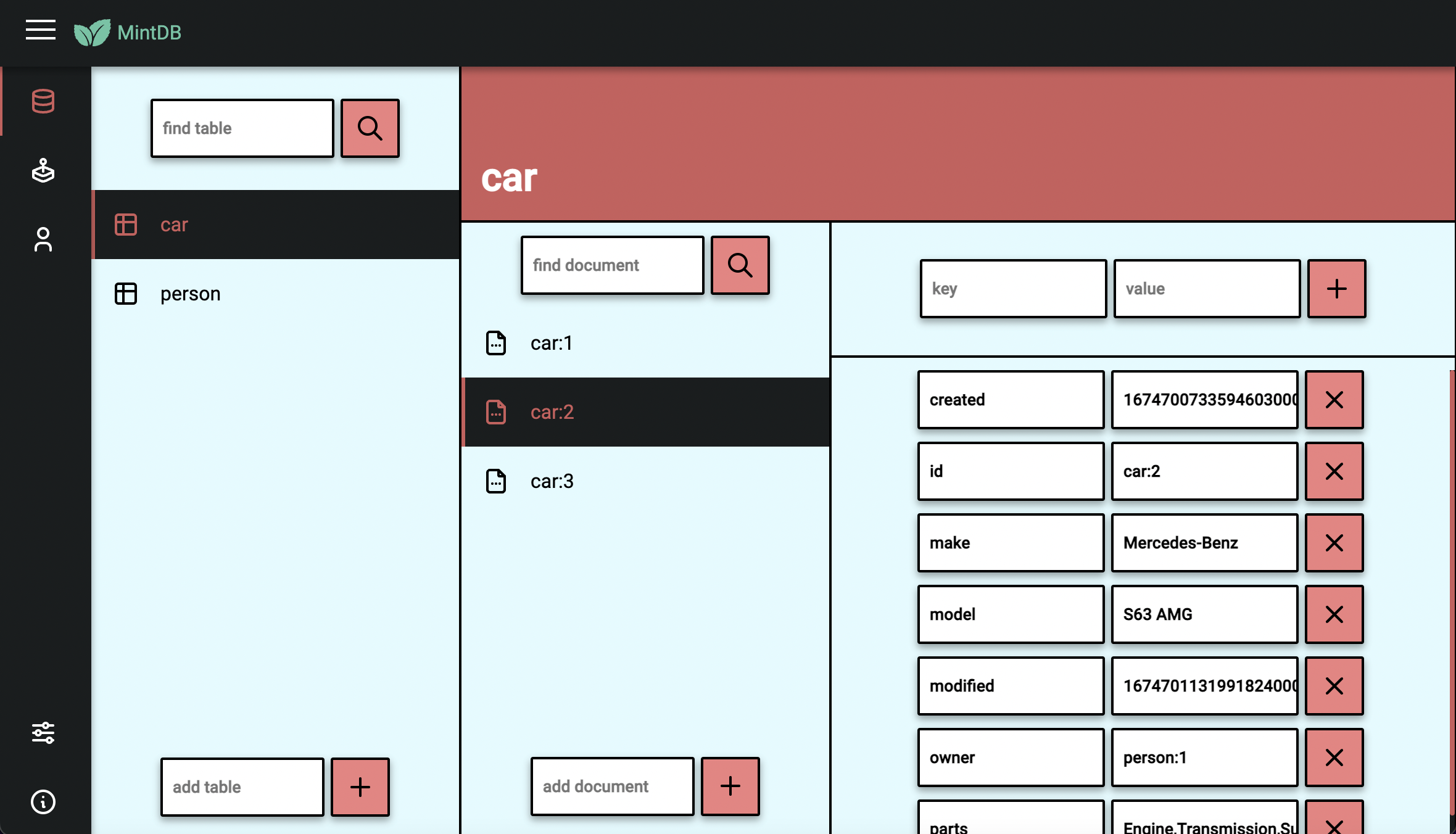Open the joystick playground icon
This screenshot has width=1456, height=834.
43,170
